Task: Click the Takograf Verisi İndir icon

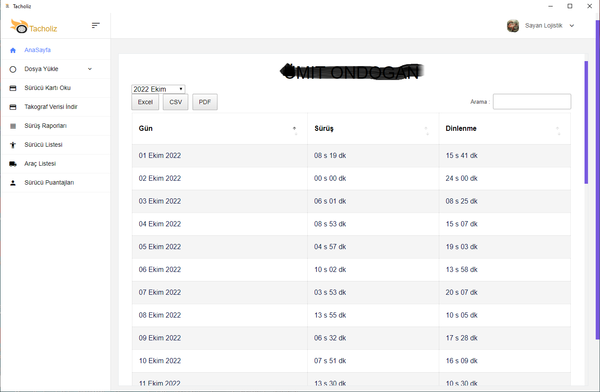Action: 13,107
